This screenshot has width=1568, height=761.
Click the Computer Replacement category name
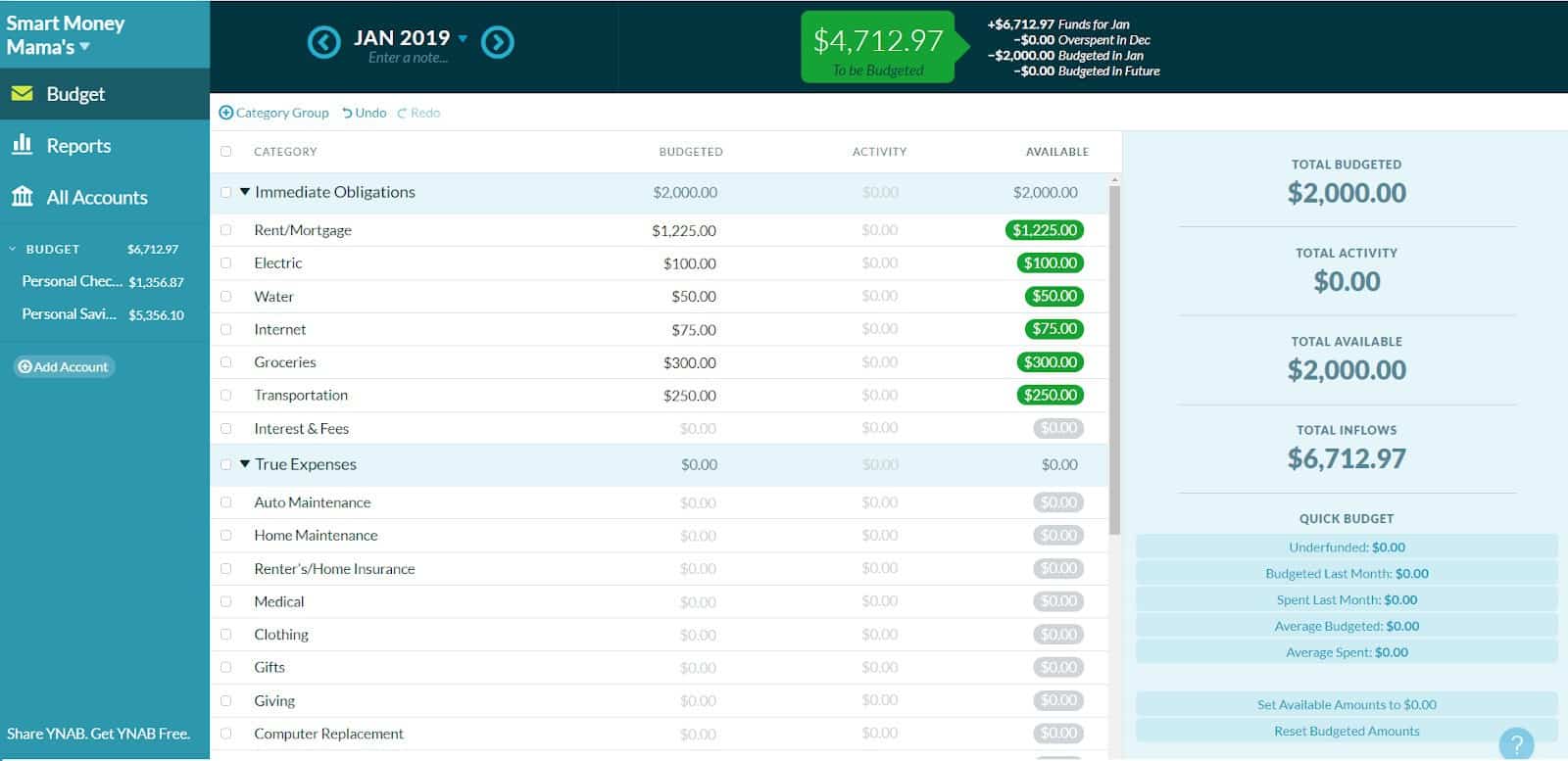tap(328, 735)
